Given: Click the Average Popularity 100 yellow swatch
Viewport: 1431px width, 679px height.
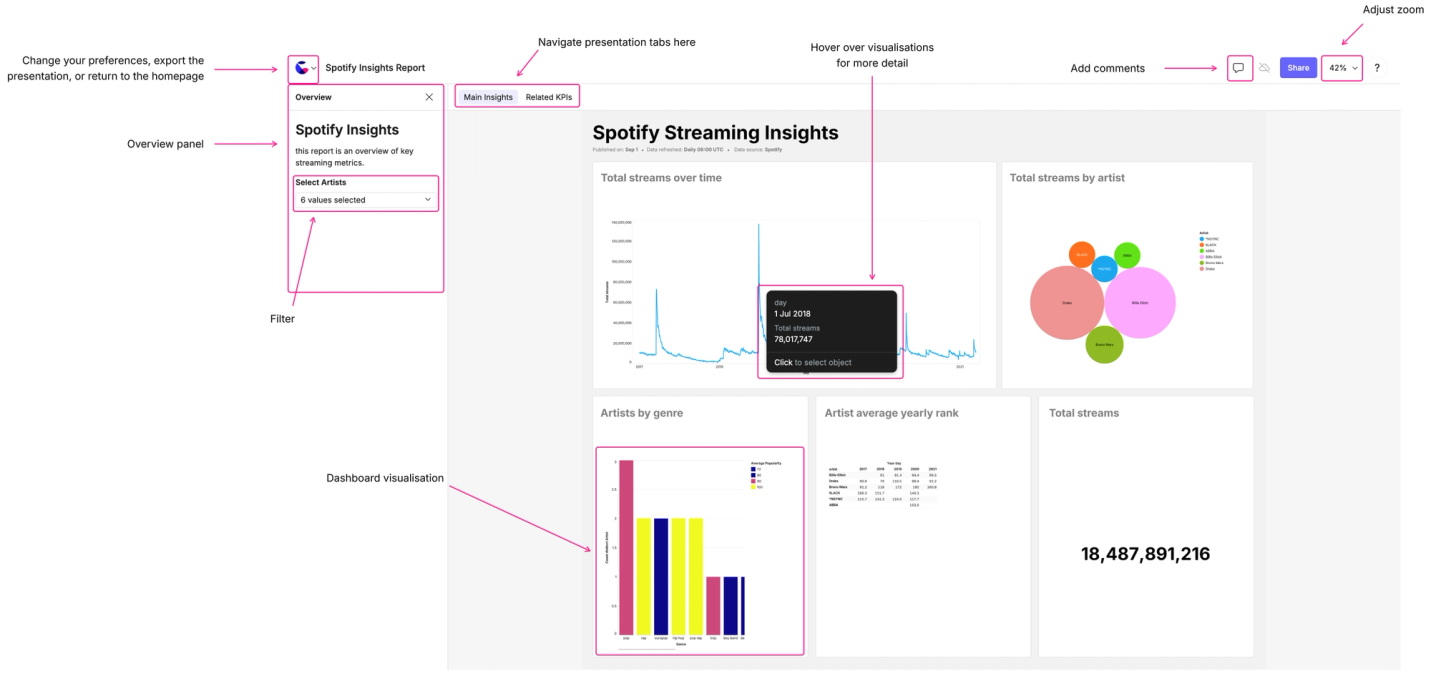Looking at the screenshot, I should 753,487.
